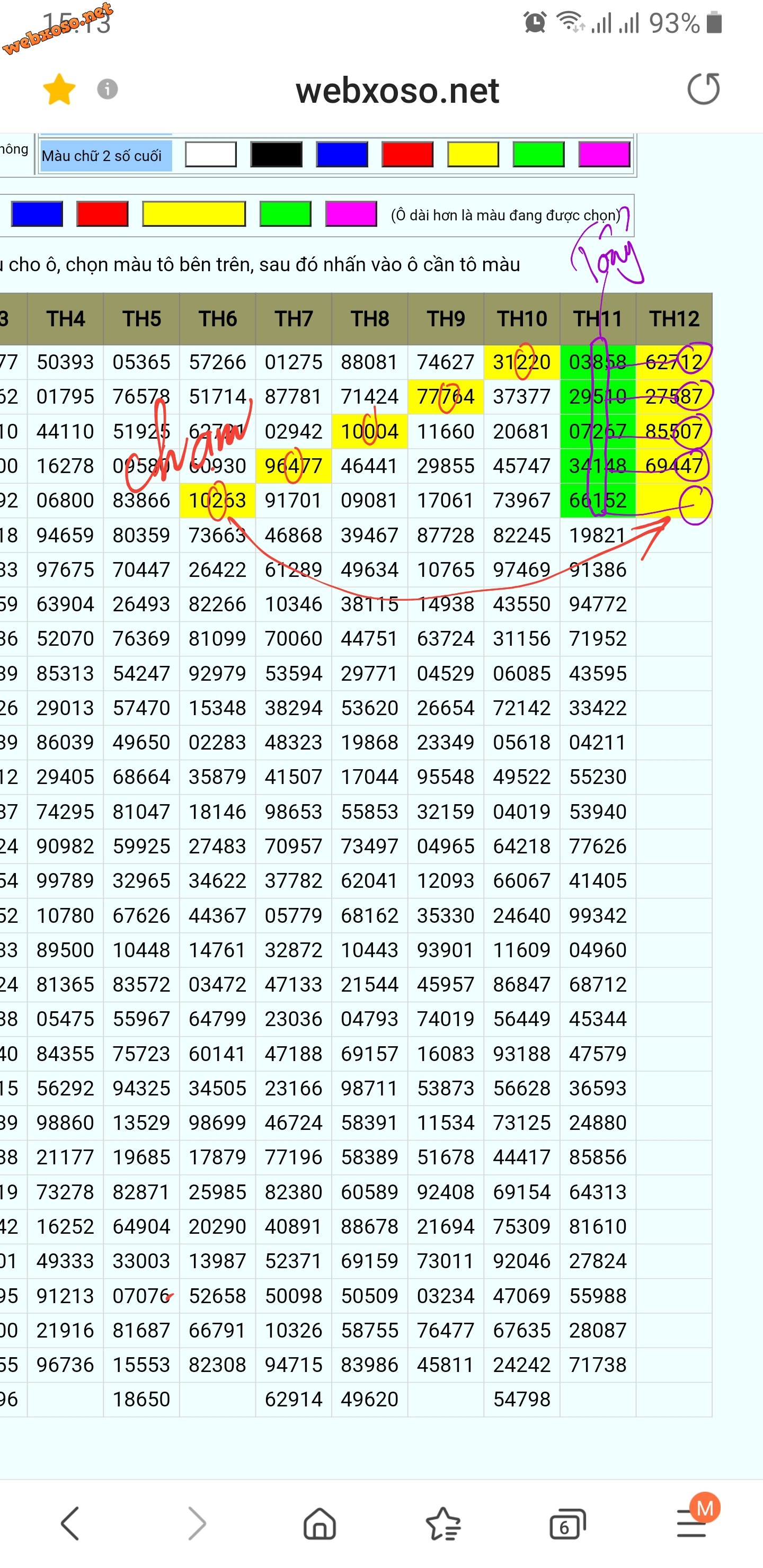
Task: Click cell 50393 in TH4
Action: pos(66,362)
